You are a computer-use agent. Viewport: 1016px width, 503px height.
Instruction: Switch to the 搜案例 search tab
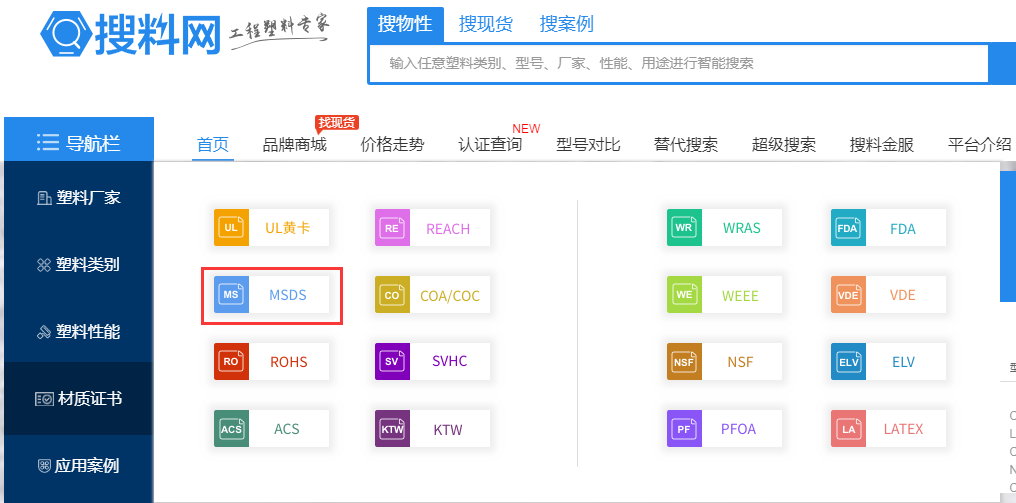click(566, 24)
